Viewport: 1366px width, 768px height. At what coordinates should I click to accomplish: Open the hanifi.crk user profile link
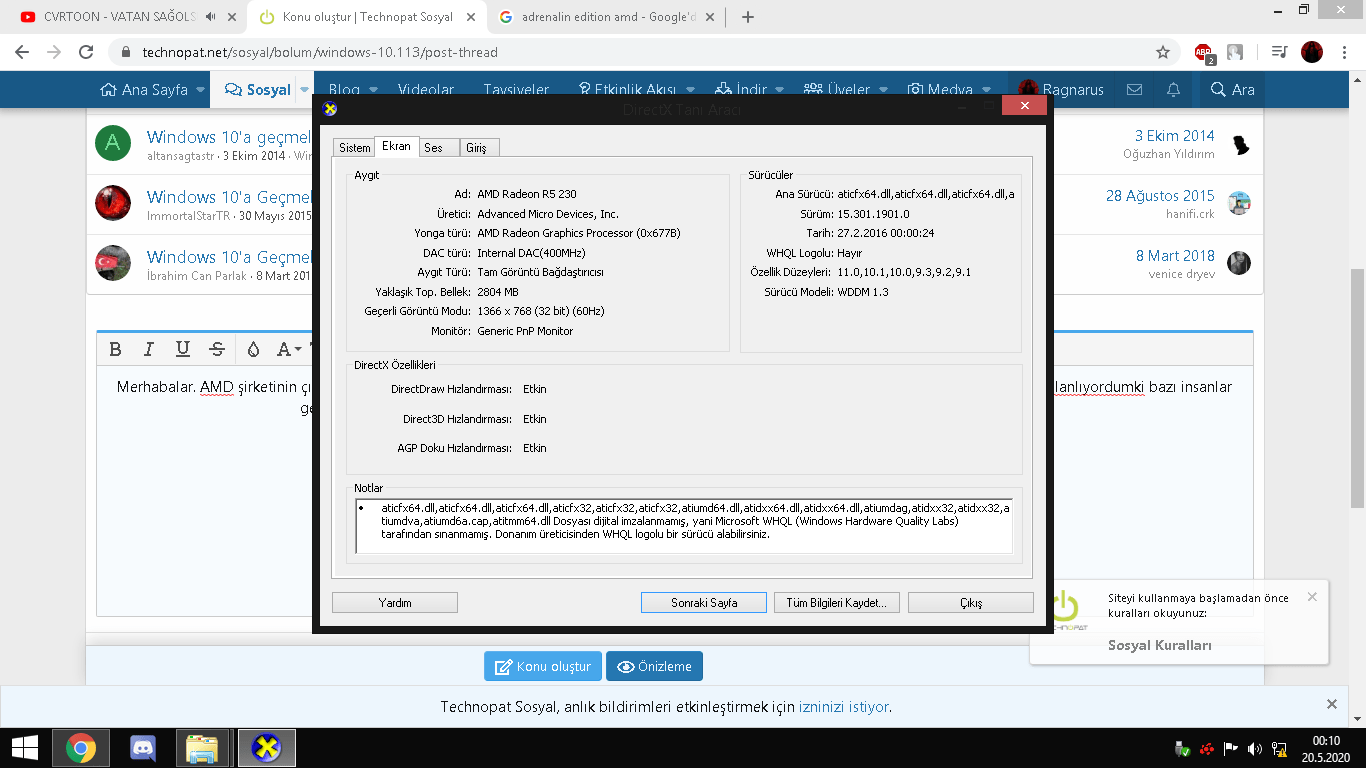click(1190, 214)
